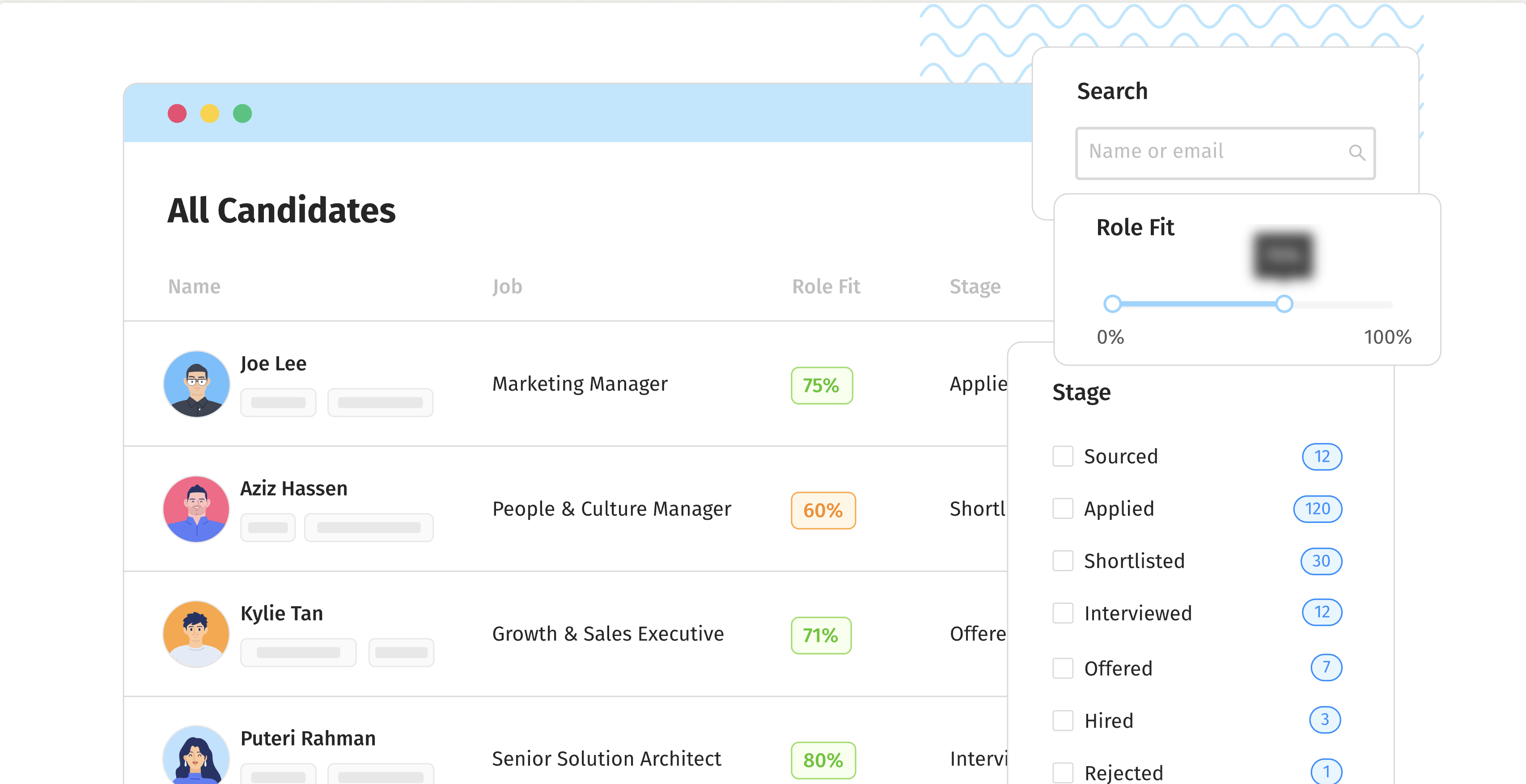Toggle the Shortlisted stage checkbox

(x=1062, y=561)
